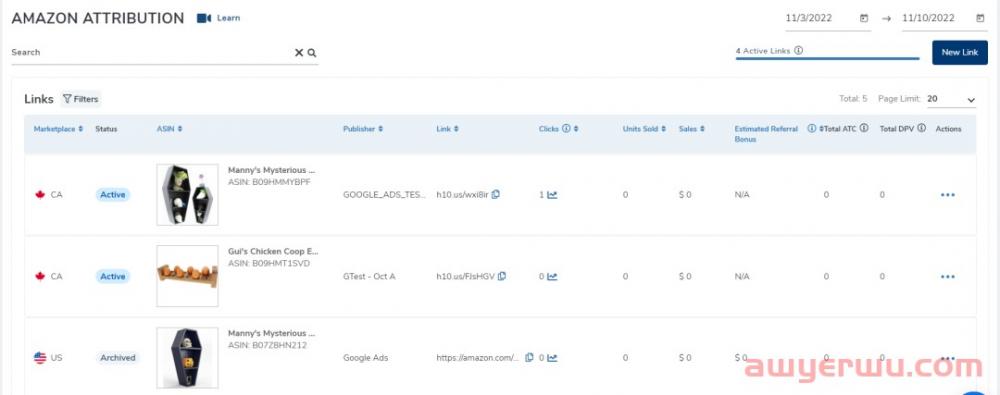This screenshot has width=1000, height=395.
Task: Open the end date calendar picker
Action: coord(980,18)
